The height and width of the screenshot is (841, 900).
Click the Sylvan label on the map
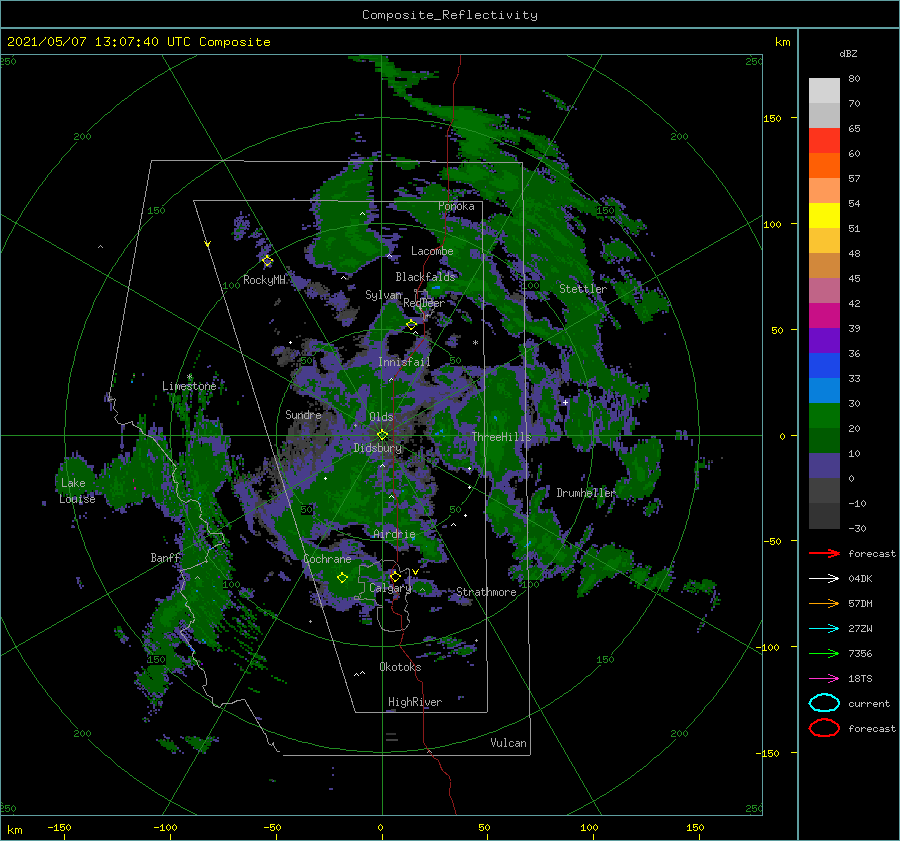click(x=383, y=295)
